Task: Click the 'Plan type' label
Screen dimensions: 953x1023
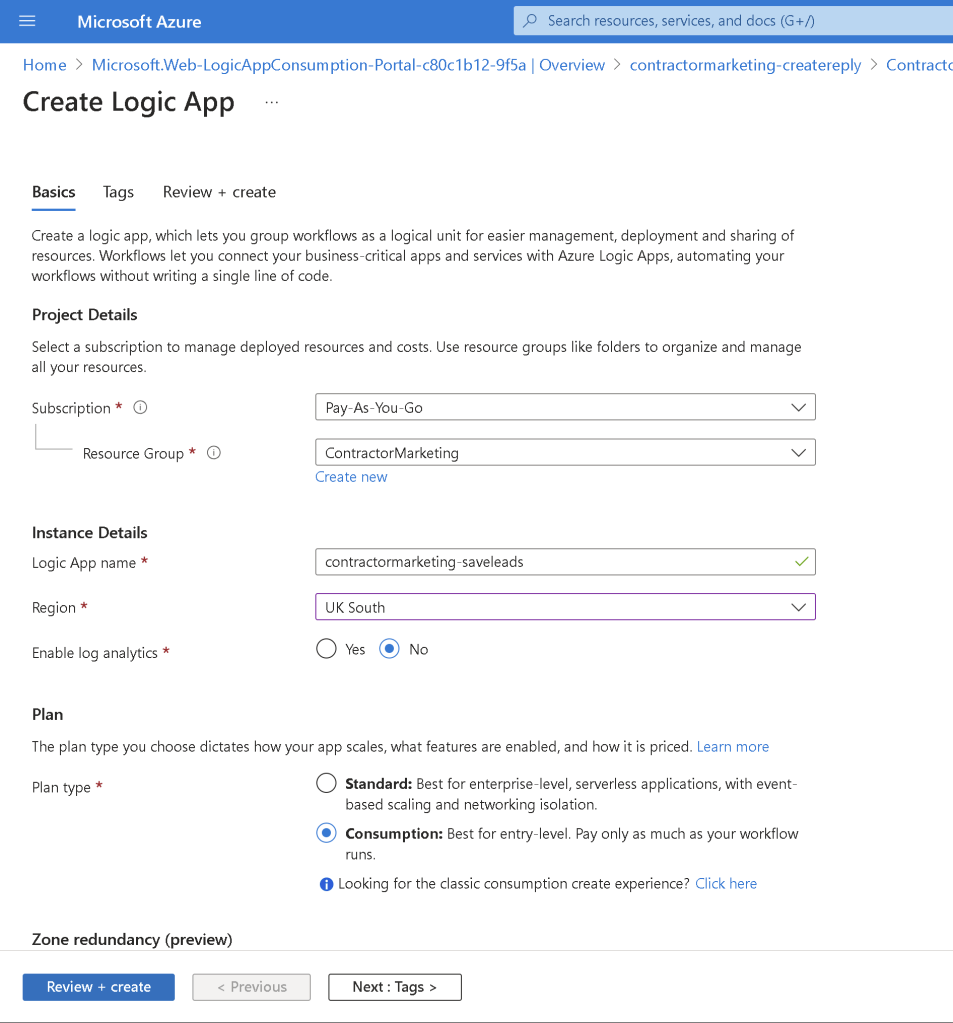Action: click(61, 787)
